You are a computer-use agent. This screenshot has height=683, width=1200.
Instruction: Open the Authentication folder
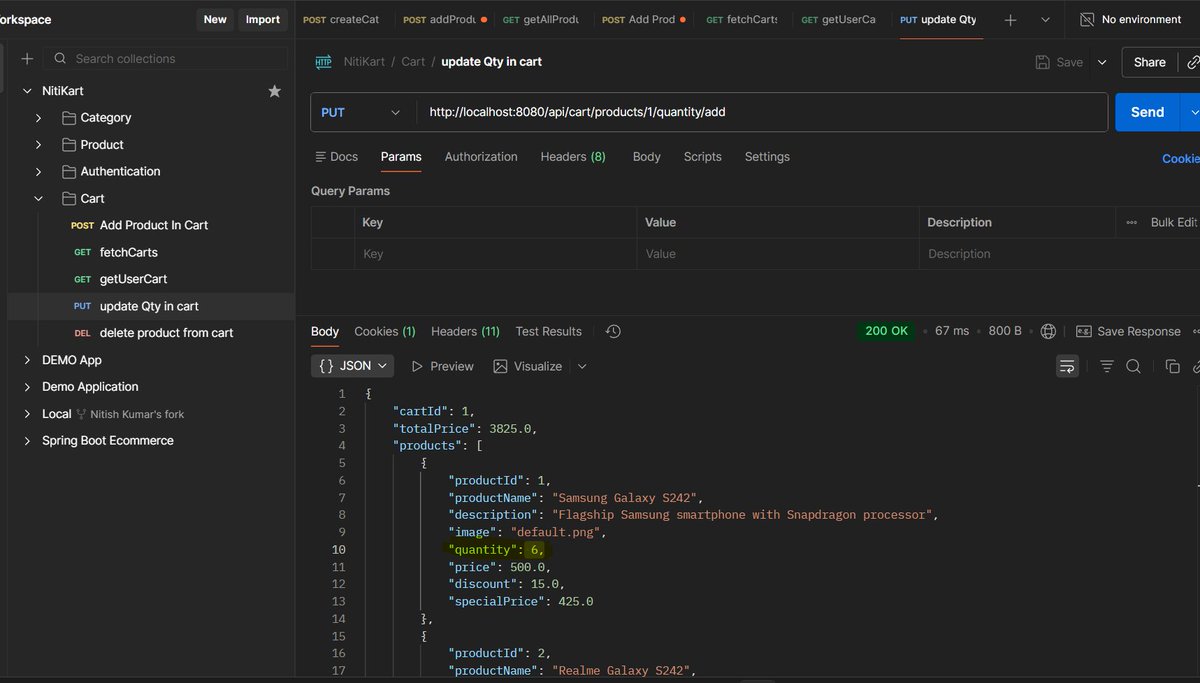110,172
